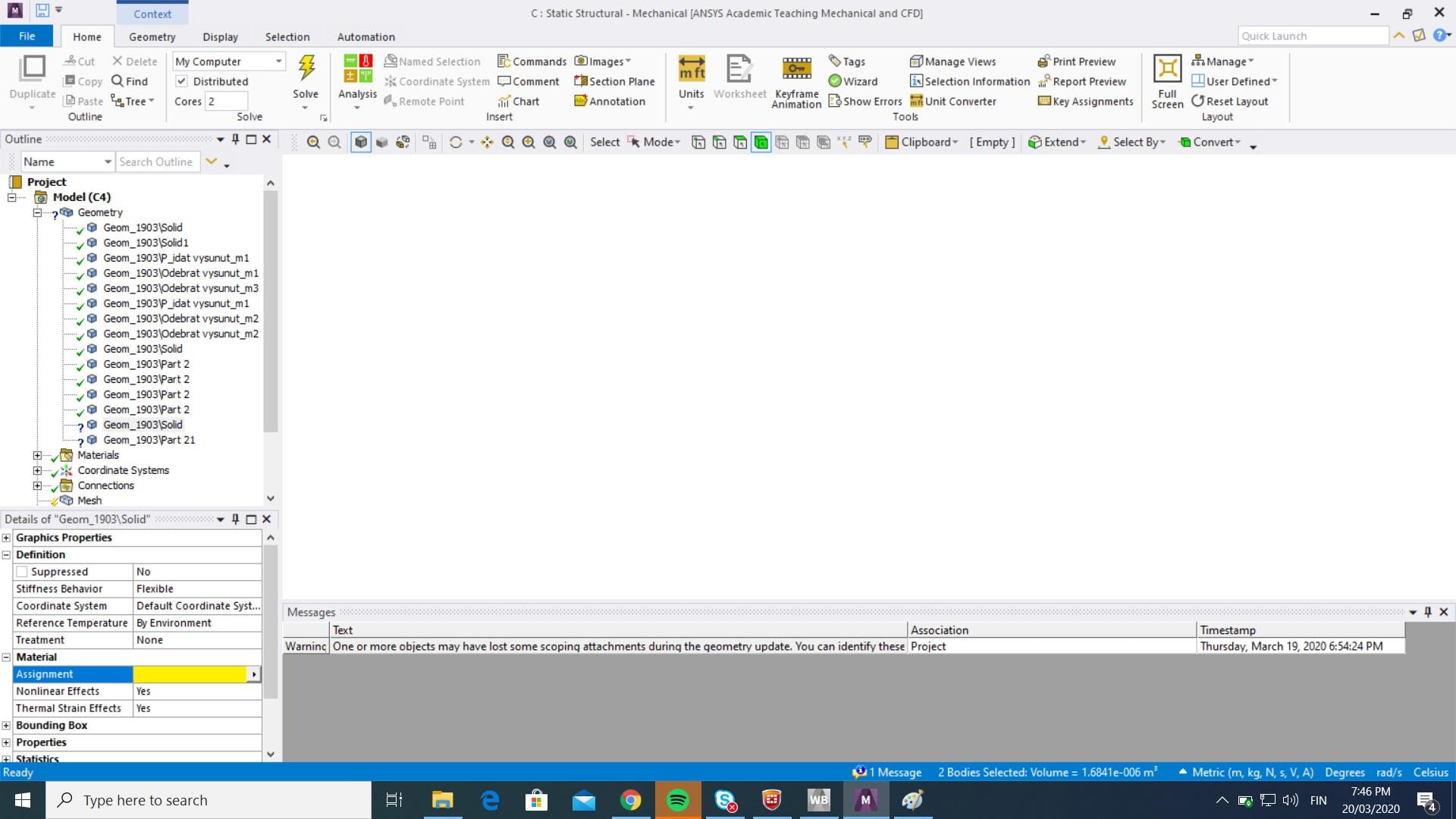Screen dimensions: 1456x819
Task: Pin the Messages panel
Action: (1427, 612)
